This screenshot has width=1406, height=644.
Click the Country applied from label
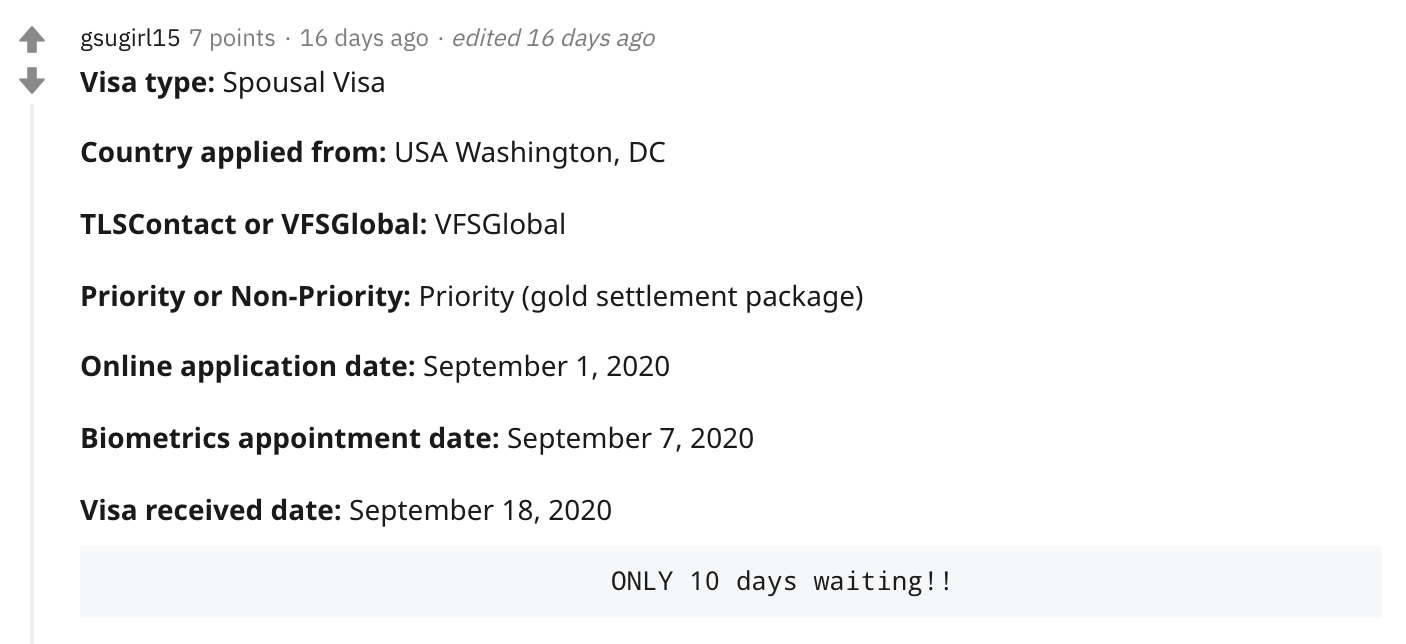tap(233, 153)
